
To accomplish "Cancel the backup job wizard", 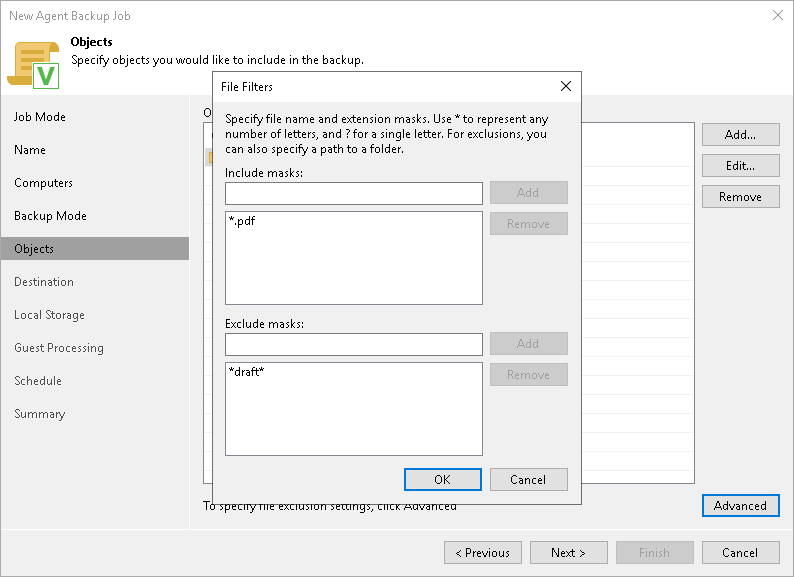I will click(740, 552).
